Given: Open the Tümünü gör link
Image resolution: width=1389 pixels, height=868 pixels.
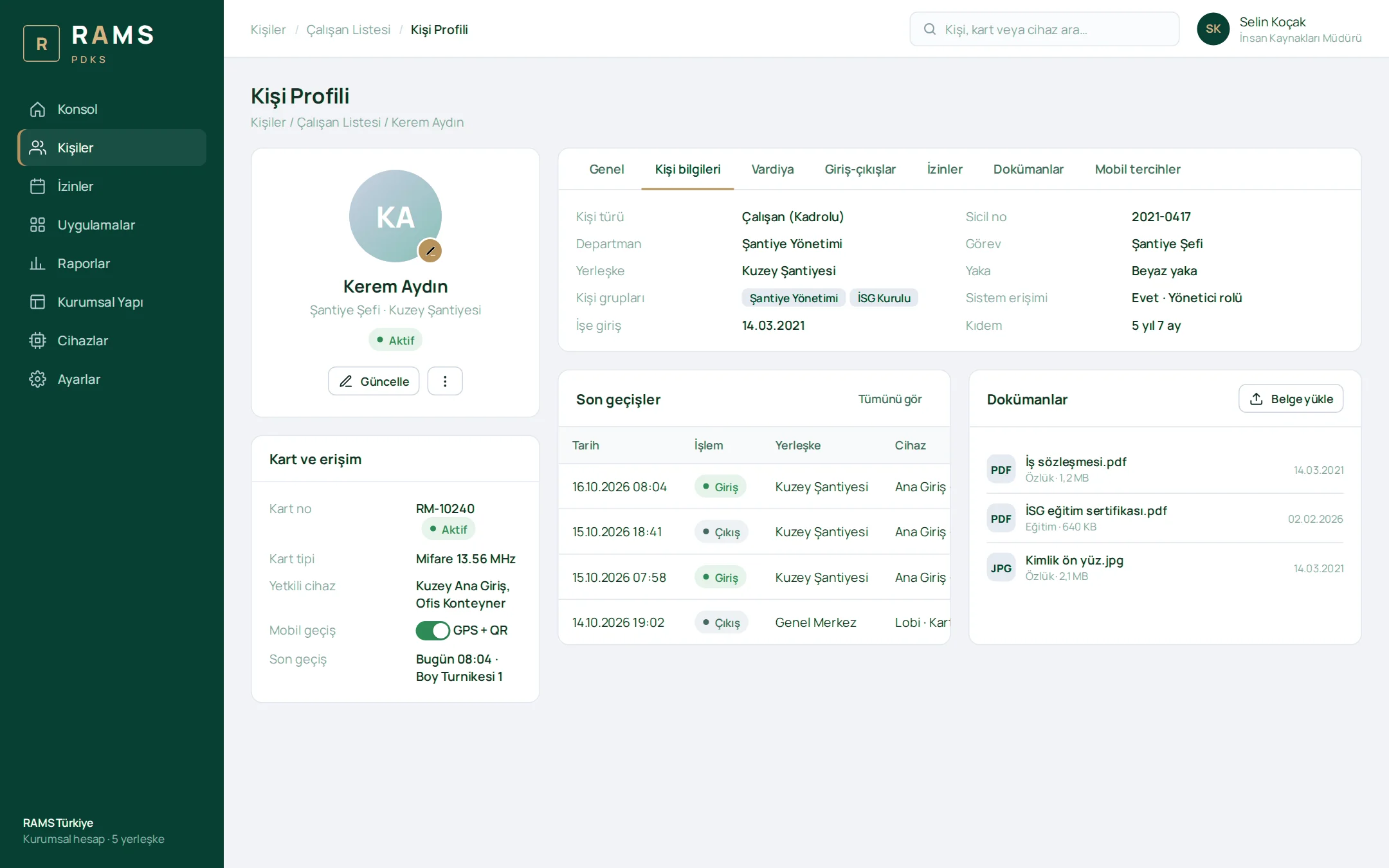Looking at the screenshot, I should 890,399.
